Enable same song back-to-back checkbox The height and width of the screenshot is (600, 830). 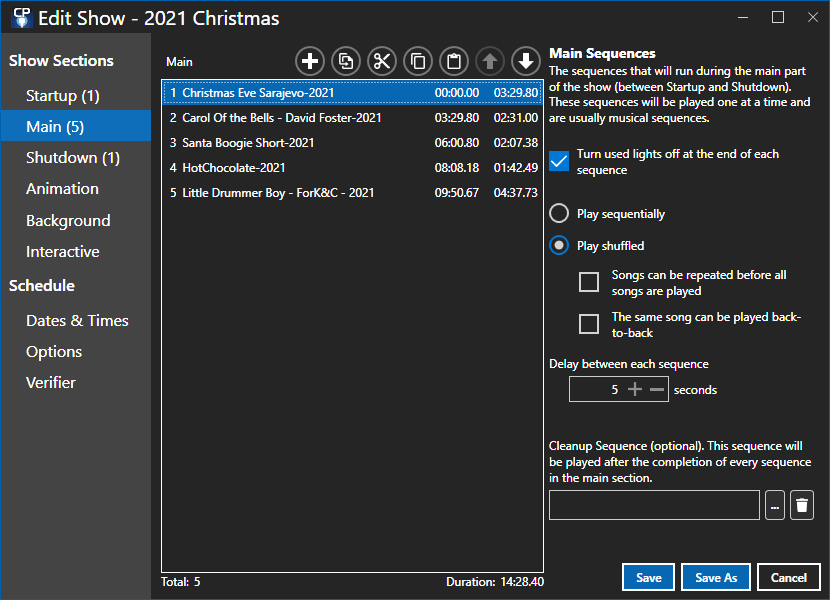point(589,324)
